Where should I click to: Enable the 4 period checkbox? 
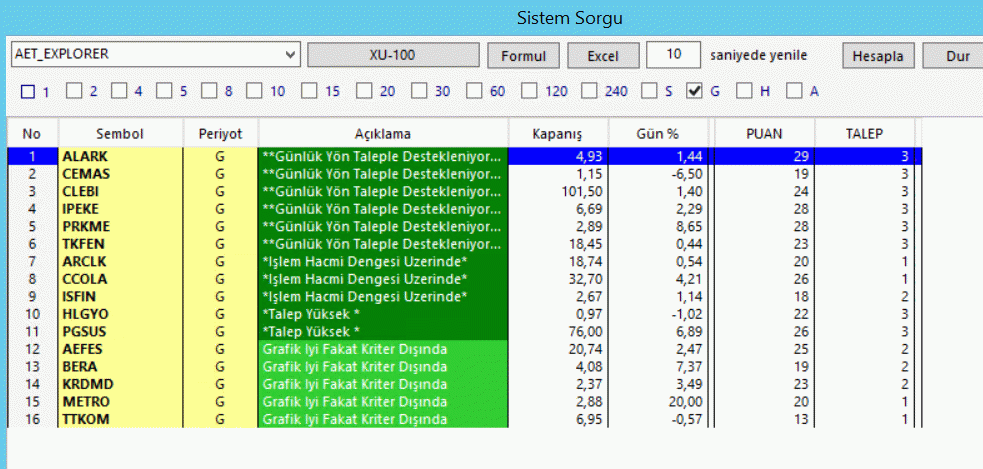tap(119, 92)
